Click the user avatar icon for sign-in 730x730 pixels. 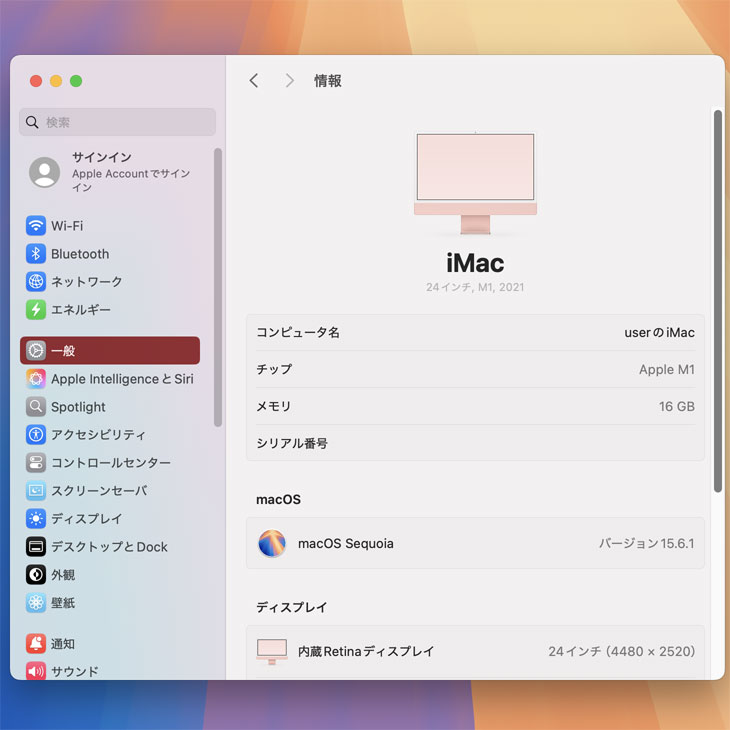(x=45, y=172)
